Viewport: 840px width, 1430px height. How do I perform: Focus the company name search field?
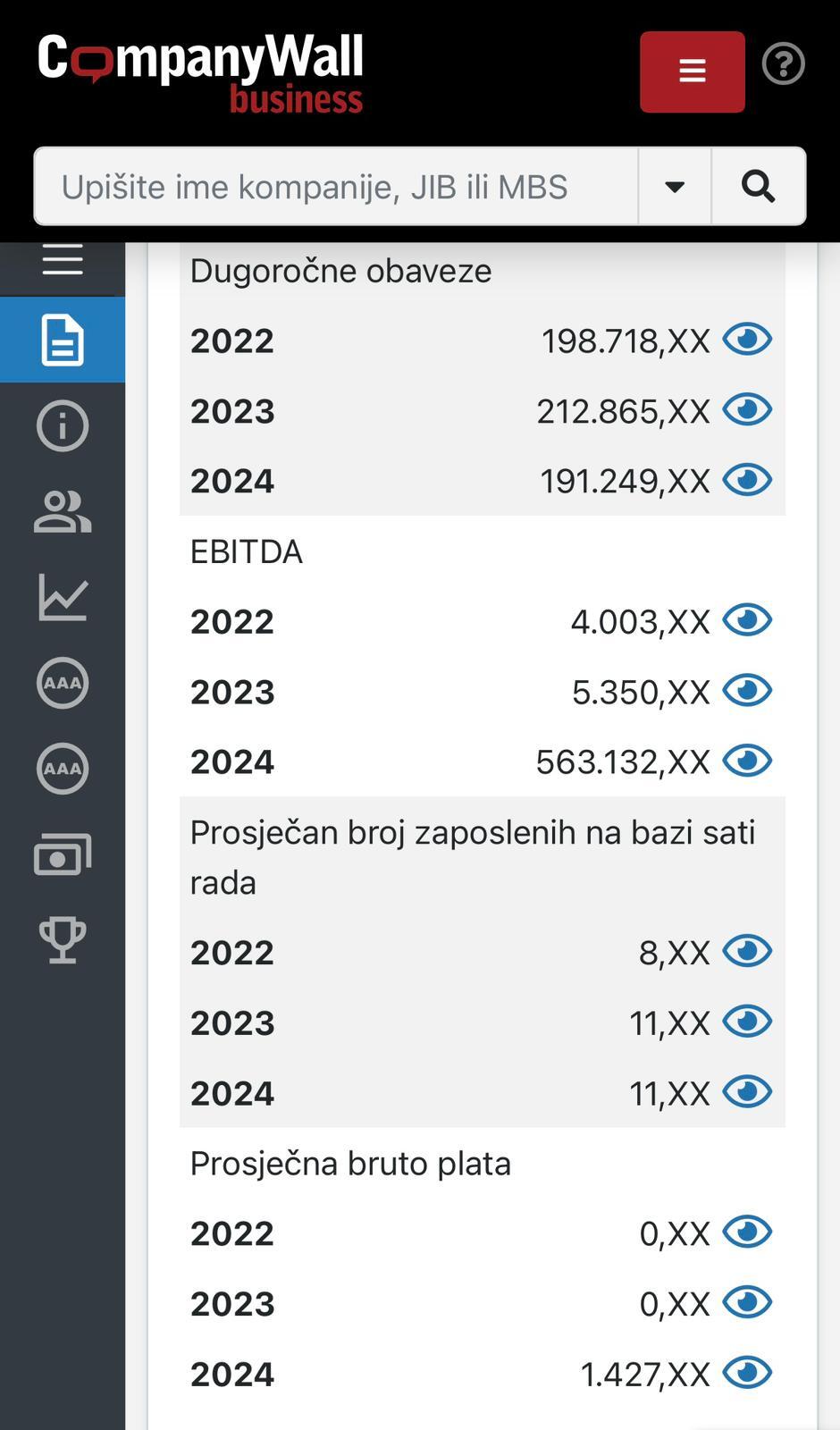click(335, 187)
